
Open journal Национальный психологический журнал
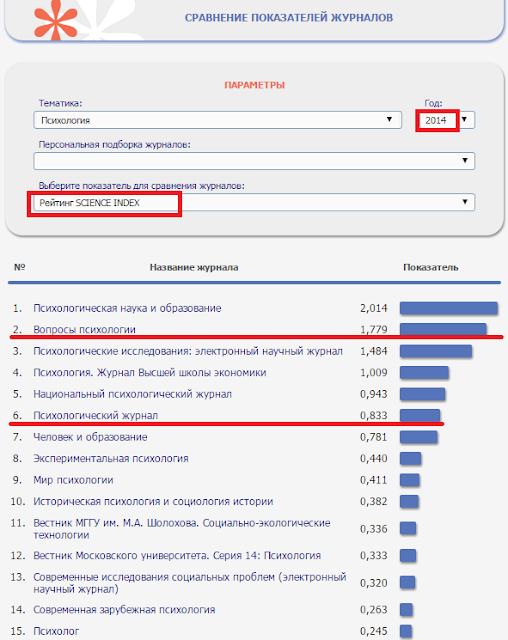point(133,394)
